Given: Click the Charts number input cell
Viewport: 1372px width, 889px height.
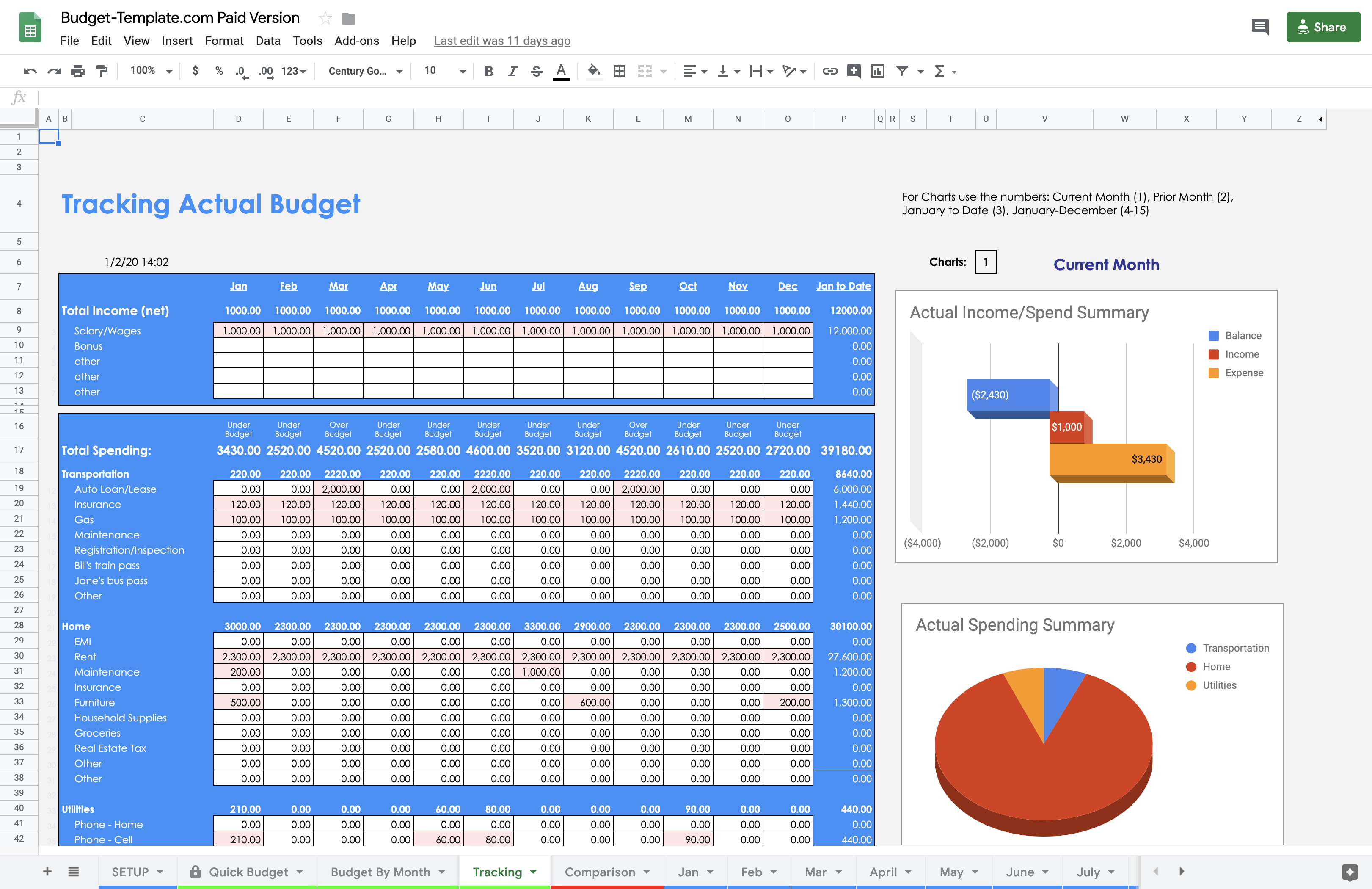Looking at the screenshot, I should click(985, 262).
